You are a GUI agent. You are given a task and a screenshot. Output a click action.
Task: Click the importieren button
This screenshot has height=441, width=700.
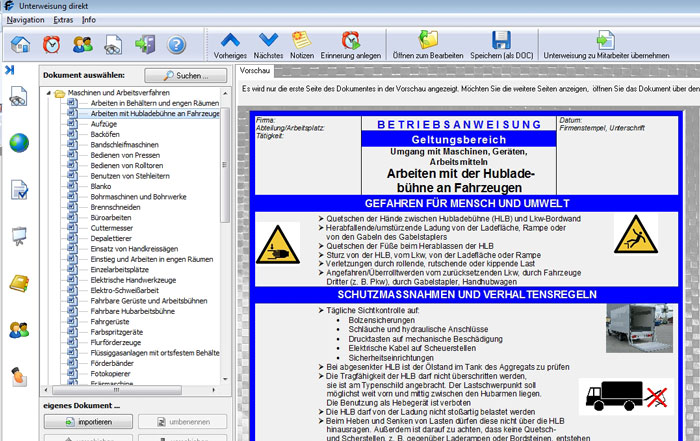88,422
